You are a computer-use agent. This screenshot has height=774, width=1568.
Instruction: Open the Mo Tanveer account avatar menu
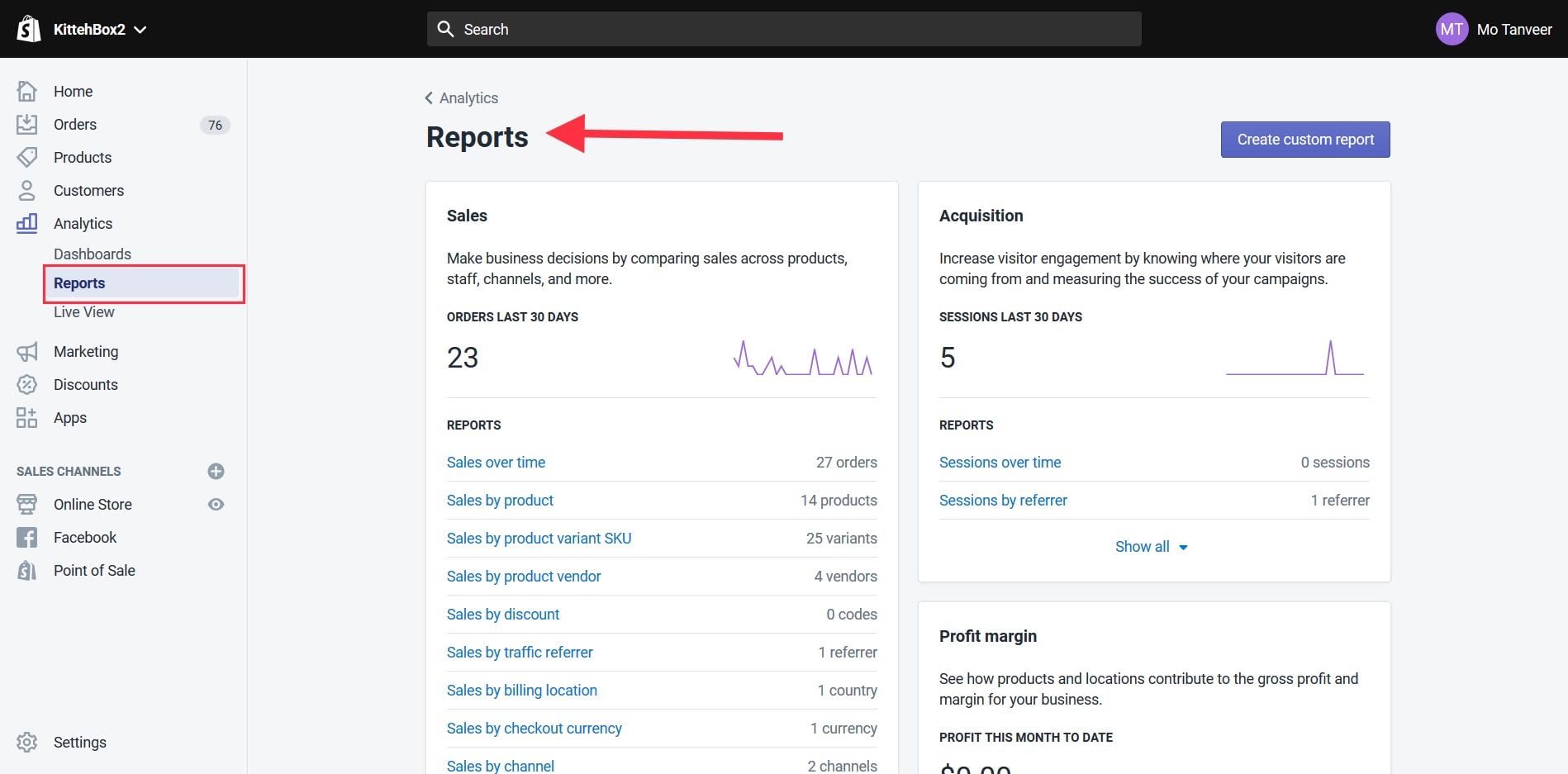[x=1451, y=30]
